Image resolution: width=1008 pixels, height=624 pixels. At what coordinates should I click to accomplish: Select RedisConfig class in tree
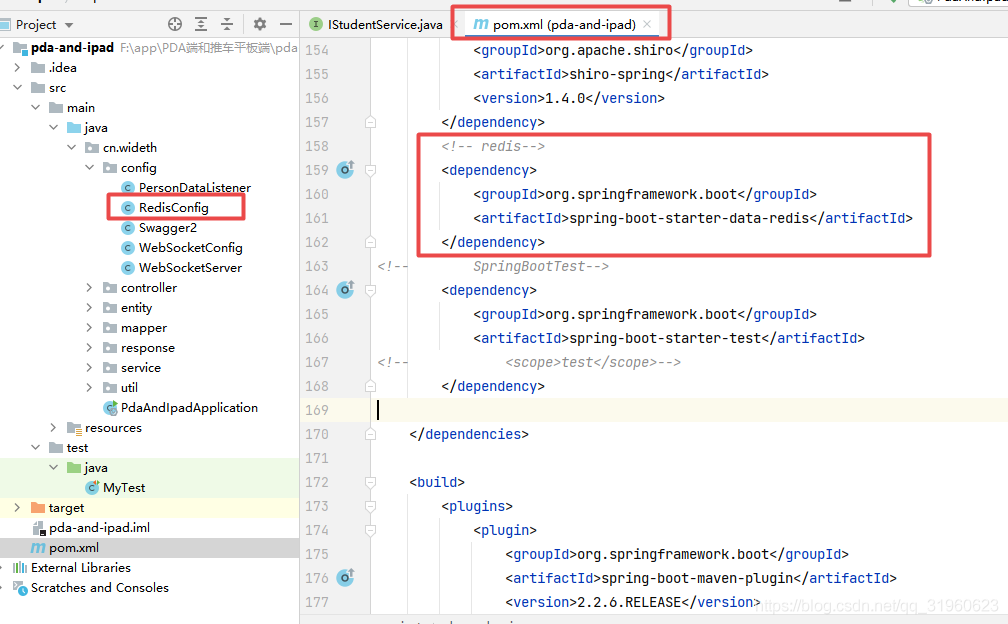[x=173, y=208]
